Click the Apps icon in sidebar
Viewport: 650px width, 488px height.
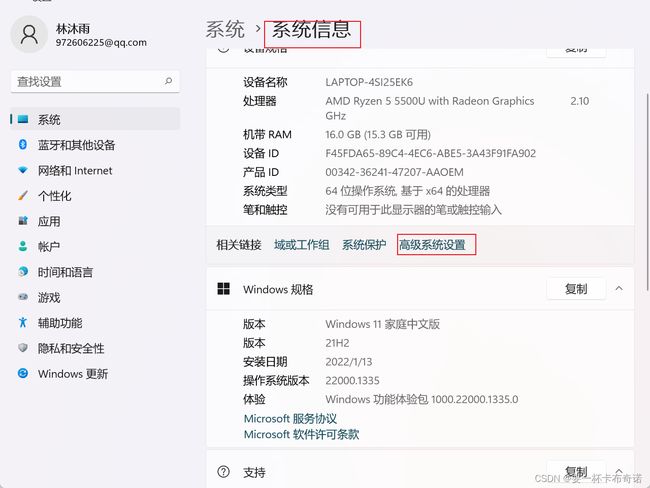(x=23, y=221)
